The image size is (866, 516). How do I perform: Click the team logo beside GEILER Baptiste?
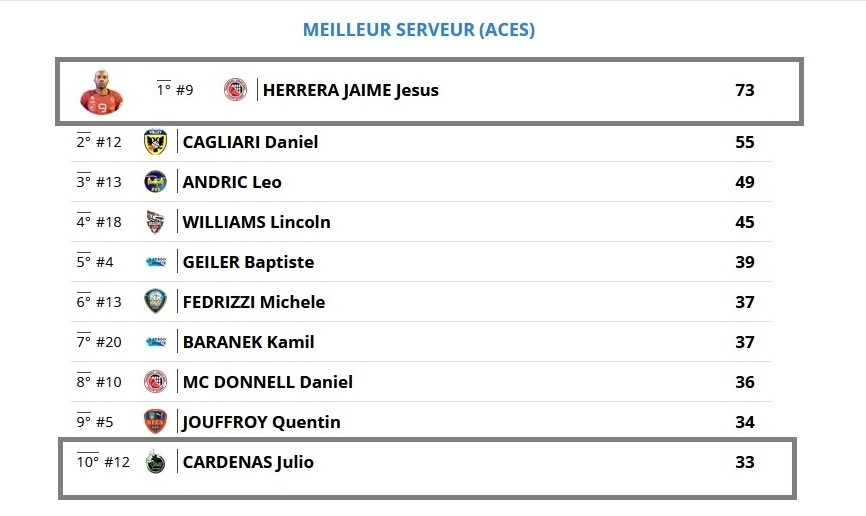point(155,262)
